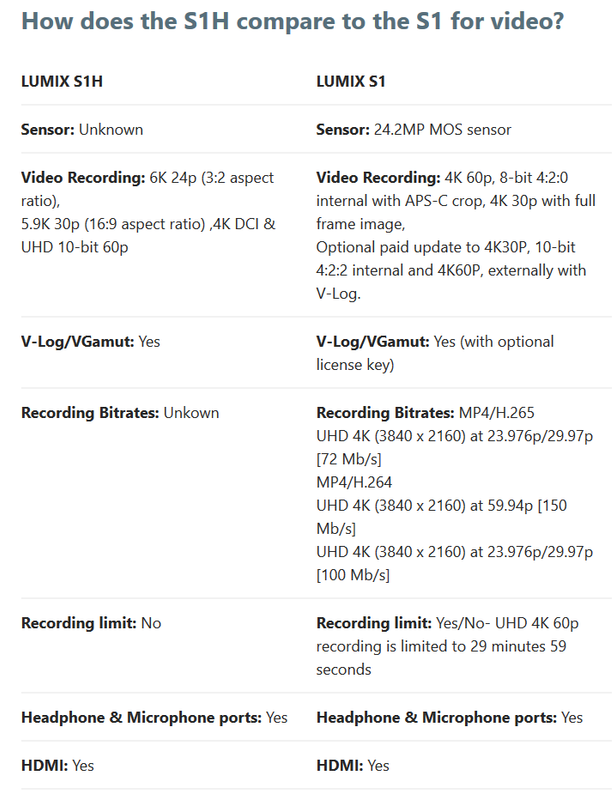Click the S1H Sensor: Unknown cell
This screenshot has width=616, height=800.
82,130
